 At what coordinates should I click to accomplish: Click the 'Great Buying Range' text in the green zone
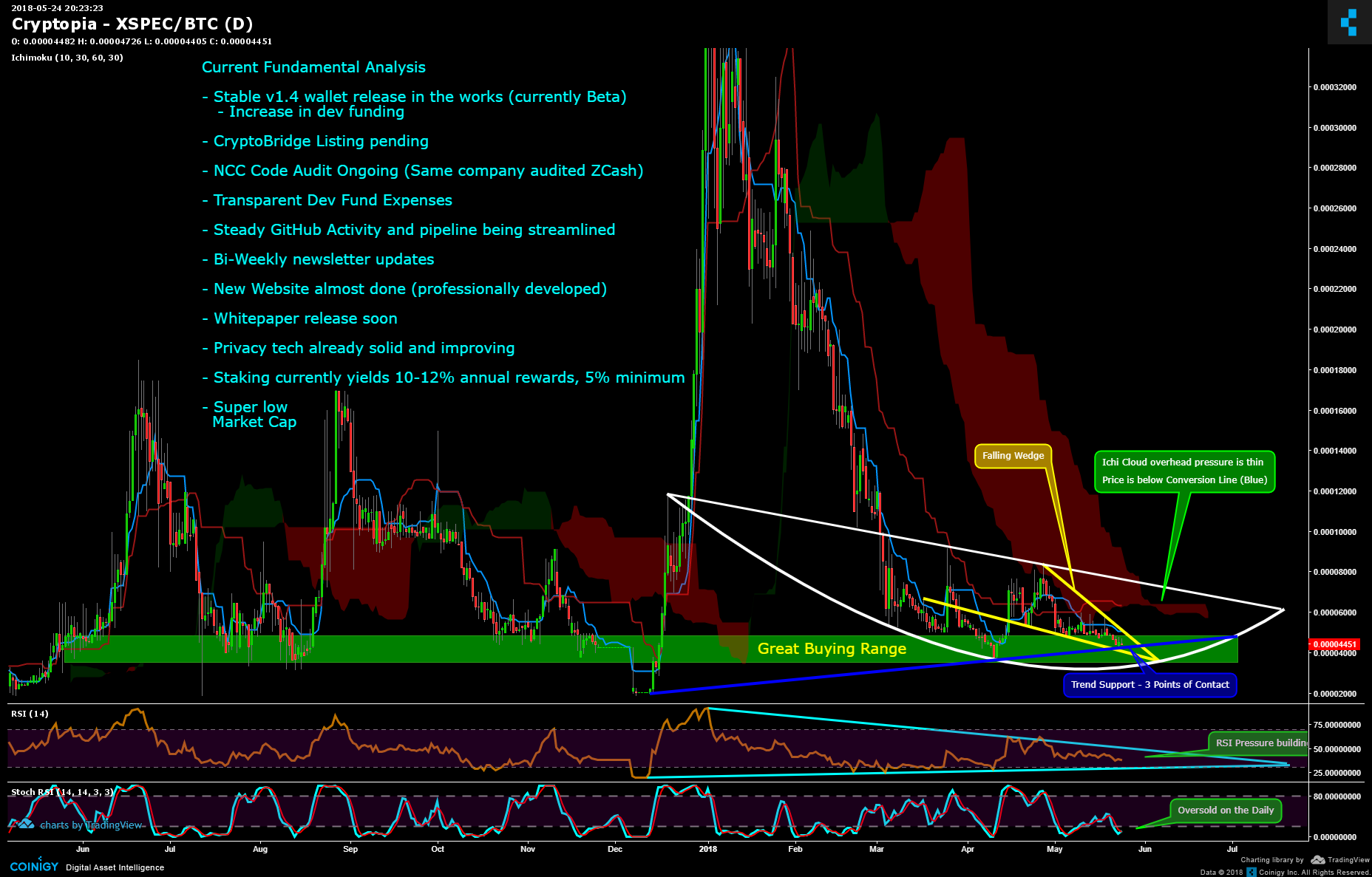[x=832, y=649]
